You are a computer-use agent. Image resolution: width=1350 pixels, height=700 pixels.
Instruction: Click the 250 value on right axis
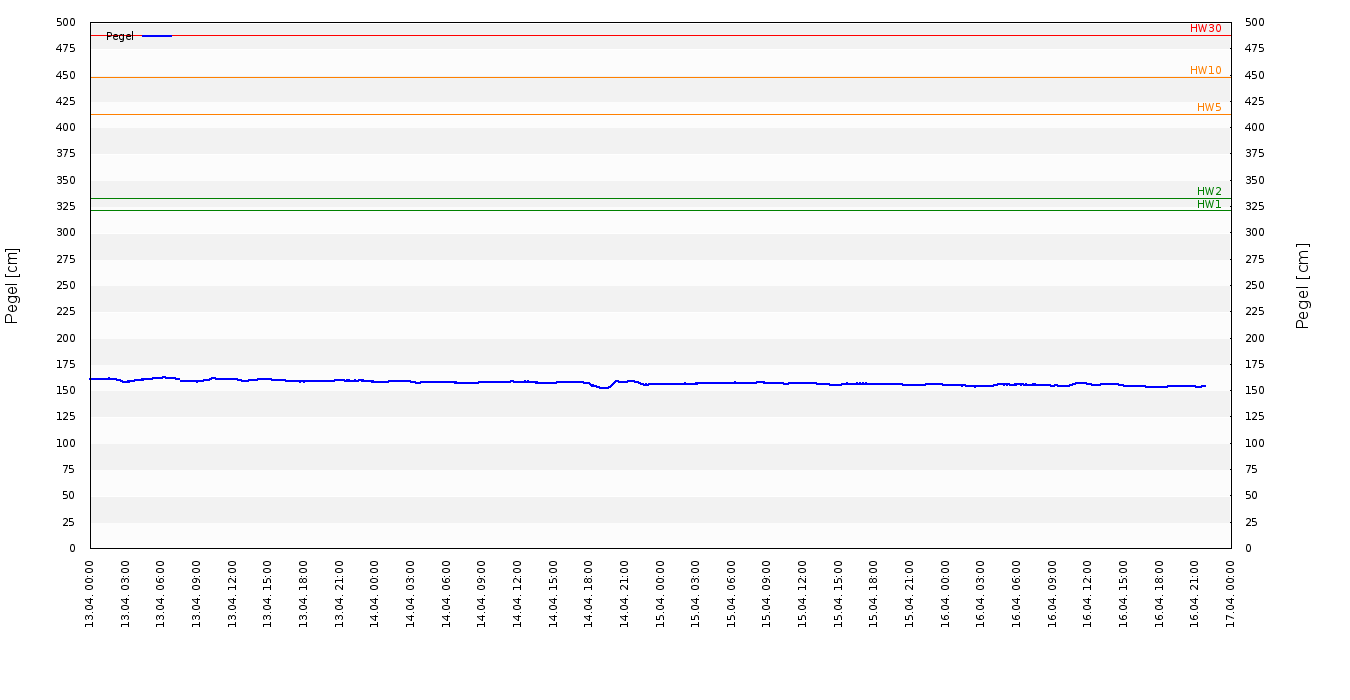[x=1255, y=286]
